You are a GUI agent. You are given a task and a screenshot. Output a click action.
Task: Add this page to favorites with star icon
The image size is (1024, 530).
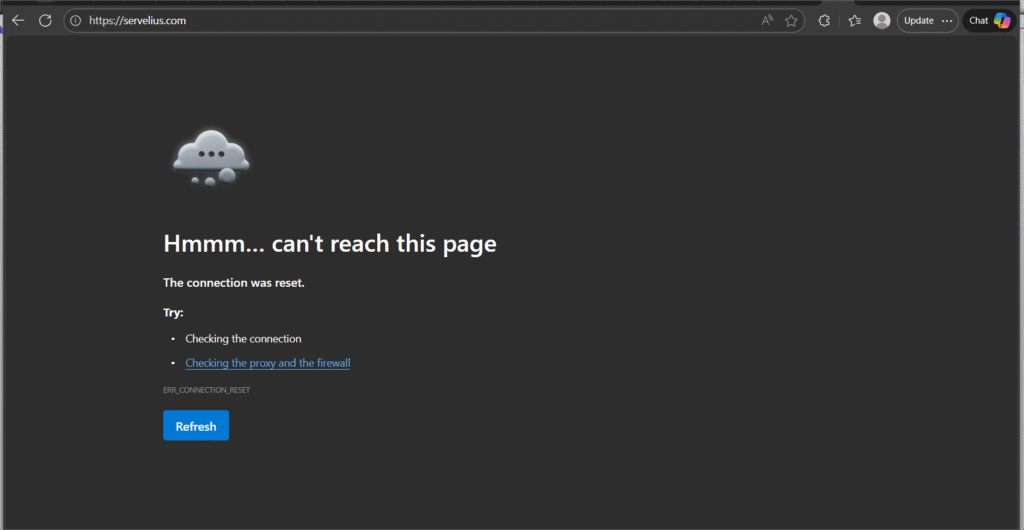click(x=791, y=20)
